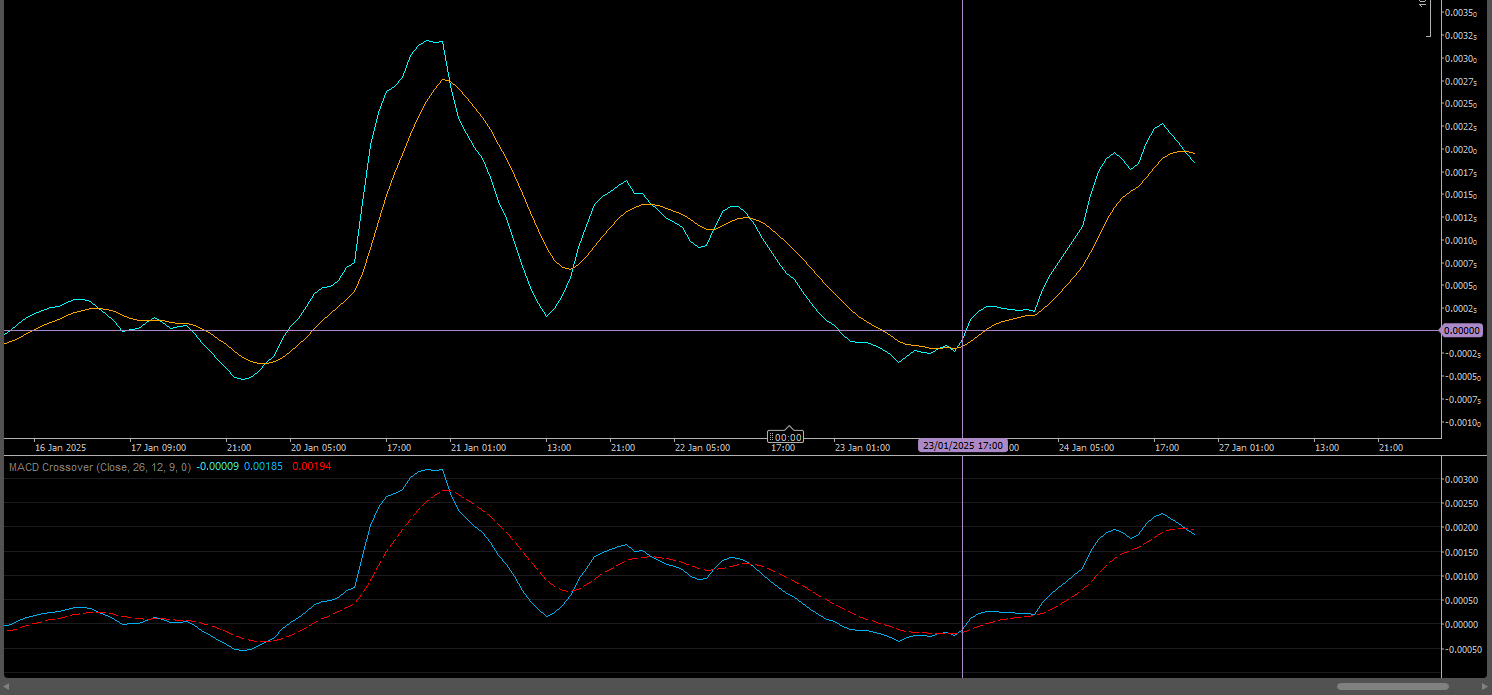Screen dimensions: 1492x695
Task: Click the -0.00050 label on the MACD panel axis
Action: pos(1462,649)
